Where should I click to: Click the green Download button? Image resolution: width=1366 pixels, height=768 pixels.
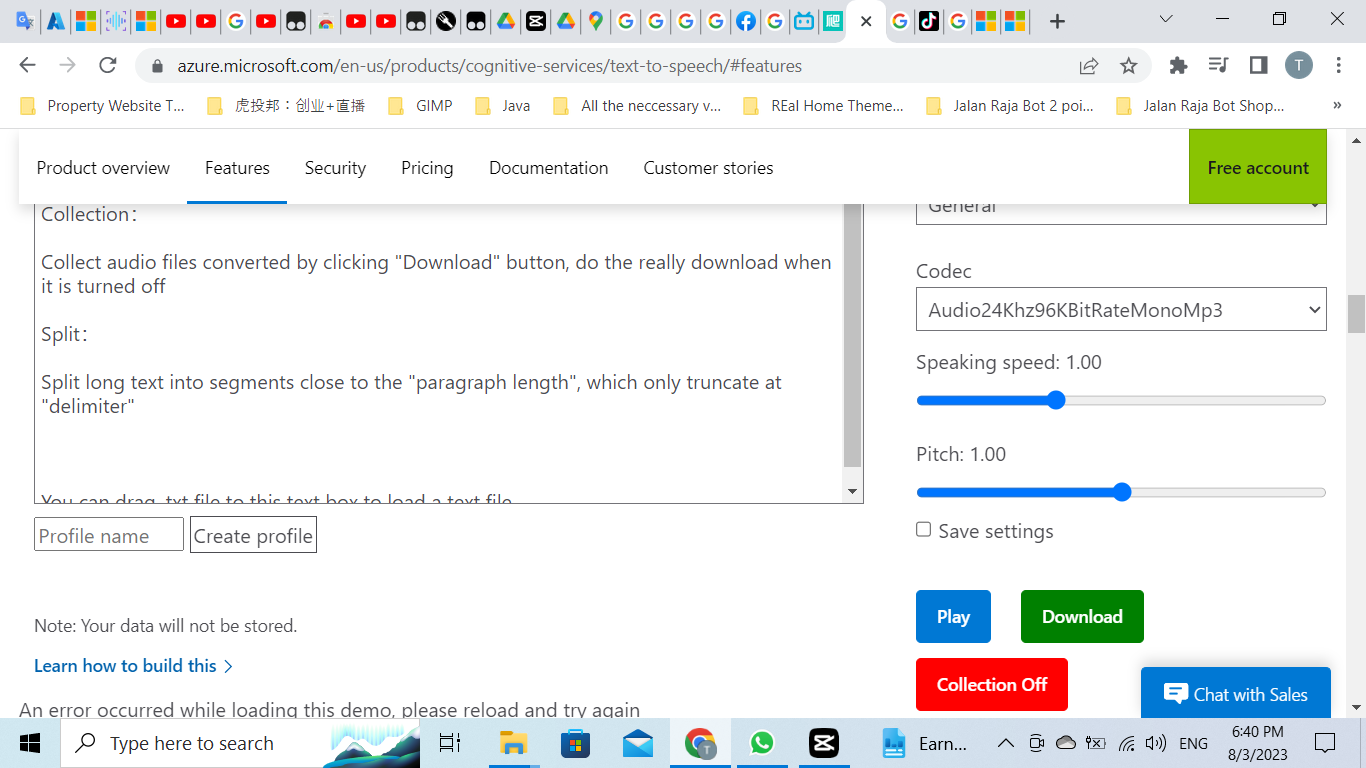tap(1082, 616)
